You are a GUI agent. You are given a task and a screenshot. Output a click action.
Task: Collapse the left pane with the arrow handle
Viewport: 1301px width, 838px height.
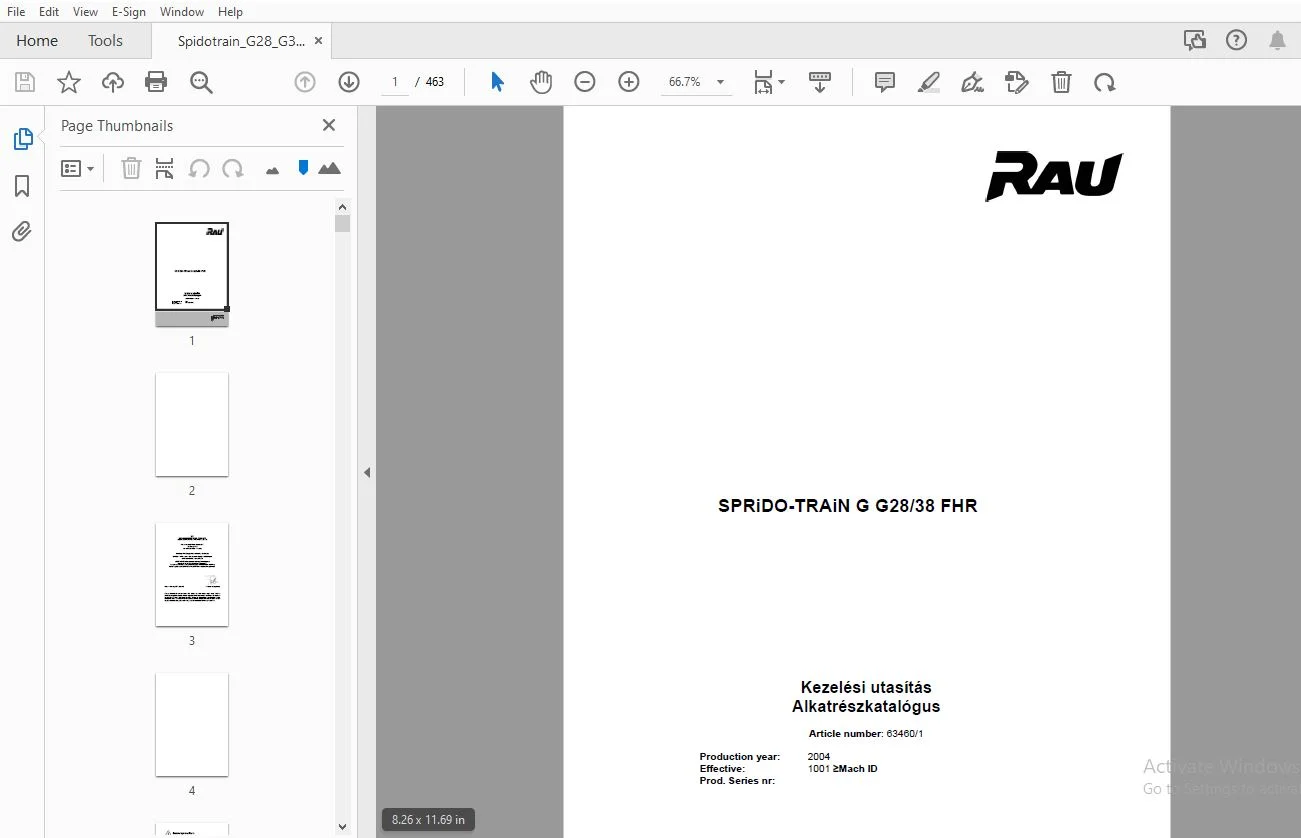click(x=367, y=472)
